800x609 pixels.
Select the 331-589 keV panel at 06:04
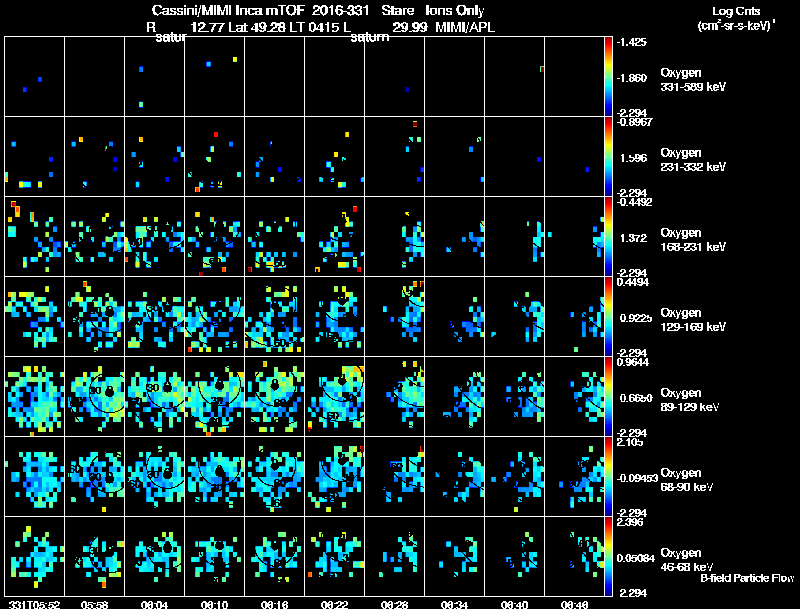tap(155, 77)
